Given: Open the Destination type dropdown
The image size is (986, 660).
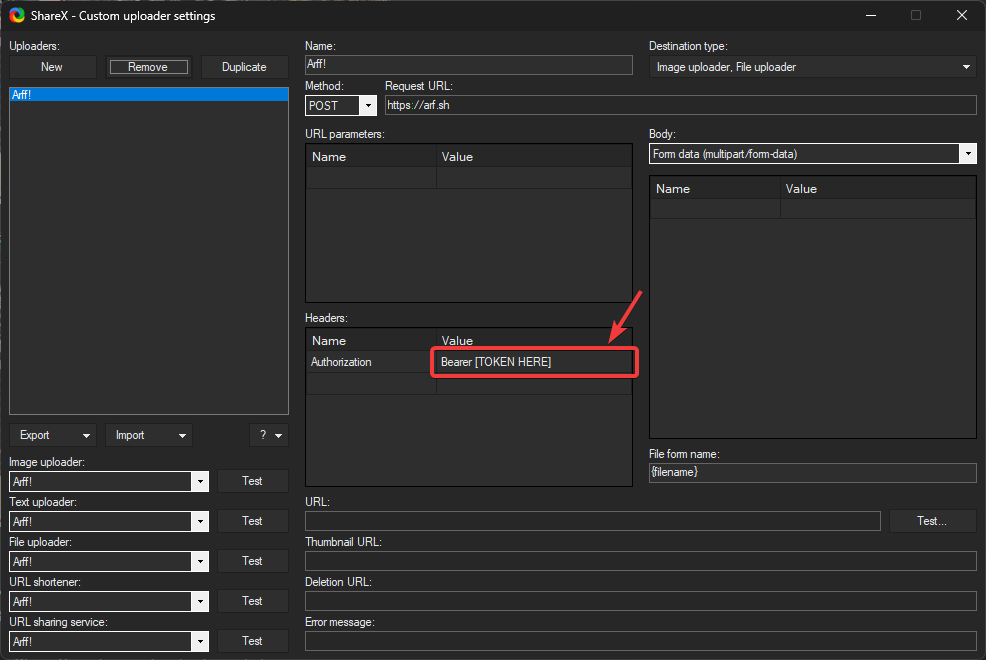Looking at the screenshot, I should coord(812,67).
